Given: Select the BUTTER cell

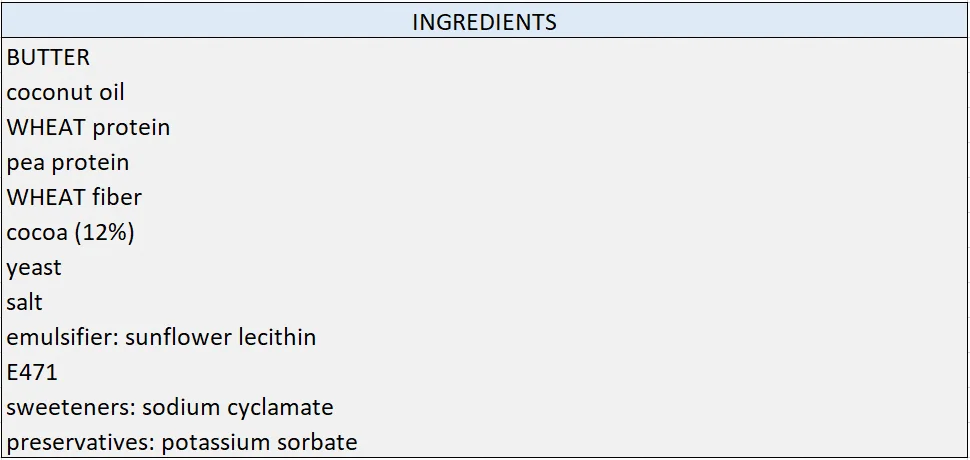Looking at the screenshot, I should click(x=484, y=57).
